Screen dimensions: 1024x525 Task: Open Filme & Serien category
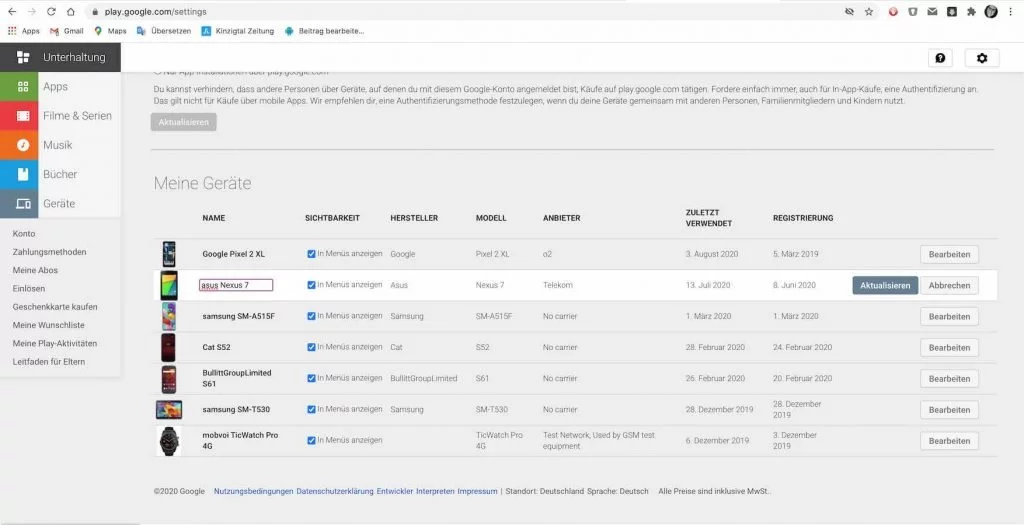coord(60,116)
